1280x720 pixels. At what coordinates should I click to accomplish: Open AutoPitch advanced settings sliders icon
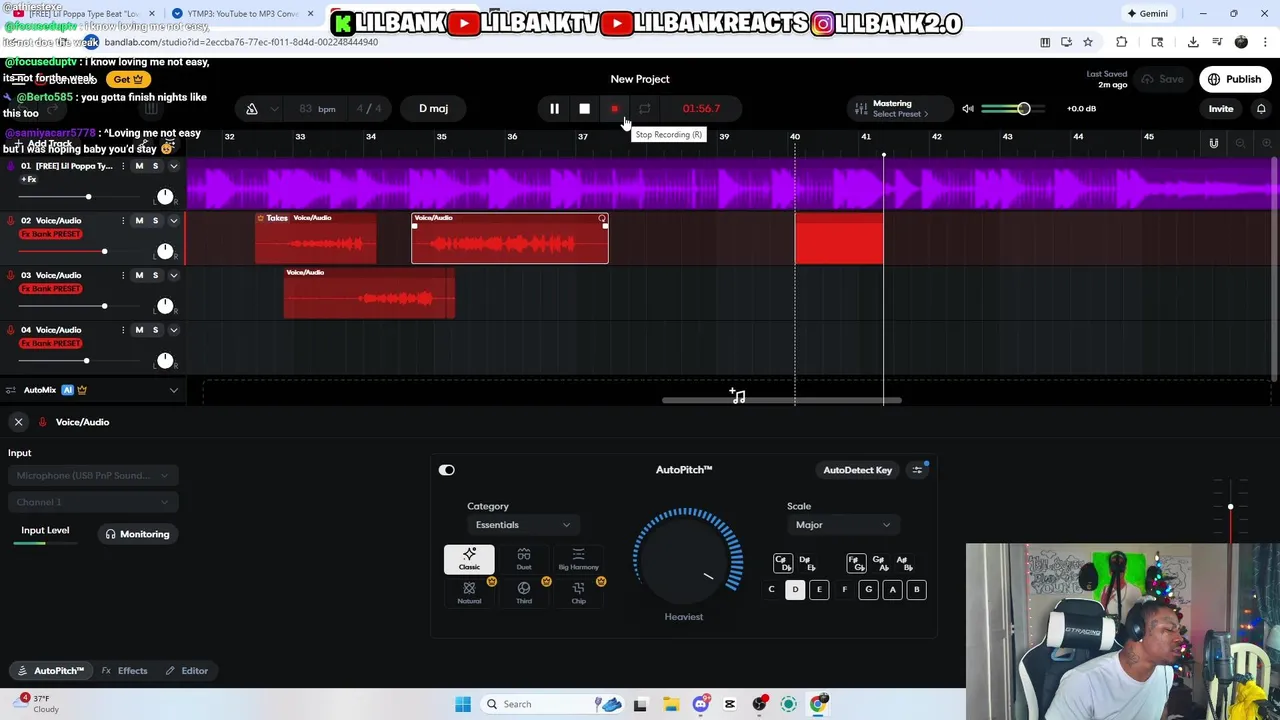(x=917, y=470)
